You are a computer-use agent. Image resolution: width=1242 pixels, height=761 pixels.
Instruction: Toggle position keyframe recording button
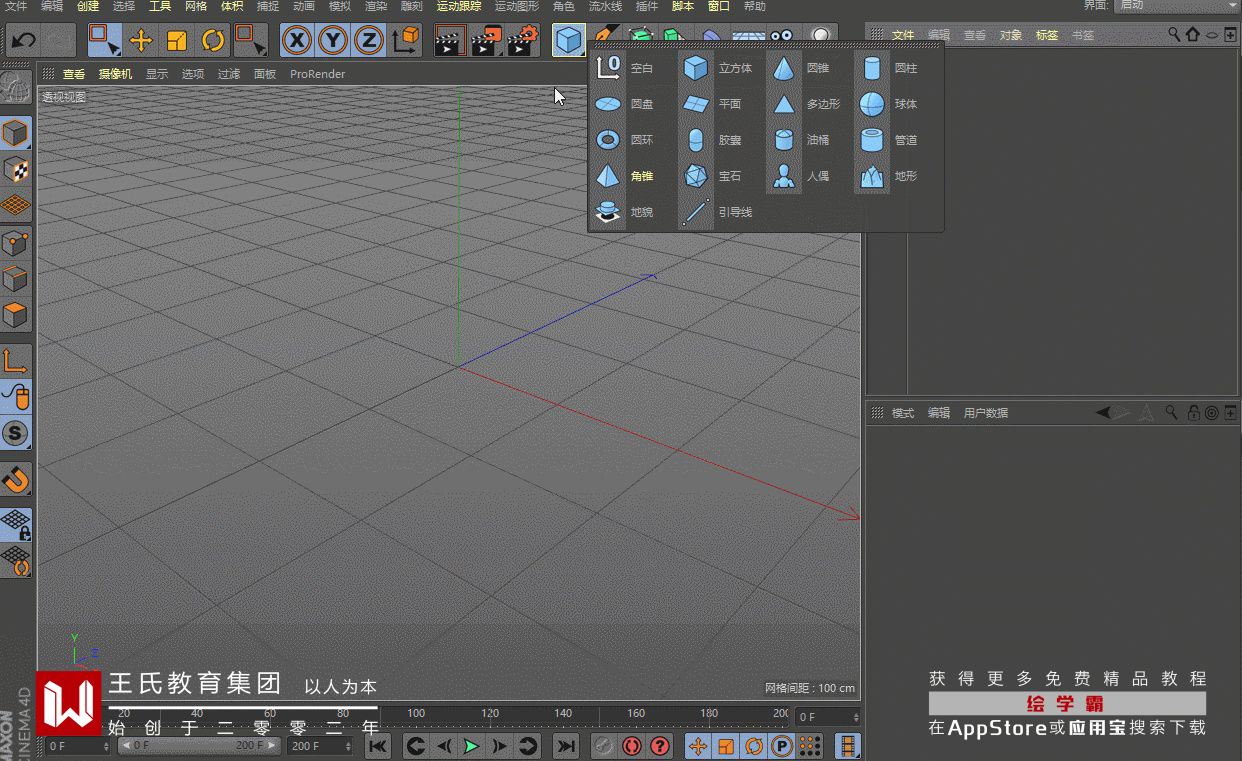coord(698,746)
